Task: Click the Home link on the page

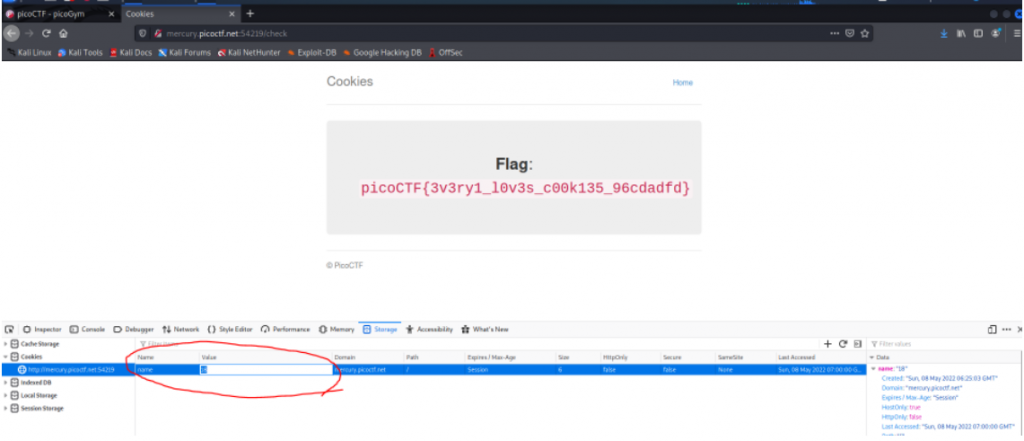Action: pyautogui.click(x=682, y=82)
